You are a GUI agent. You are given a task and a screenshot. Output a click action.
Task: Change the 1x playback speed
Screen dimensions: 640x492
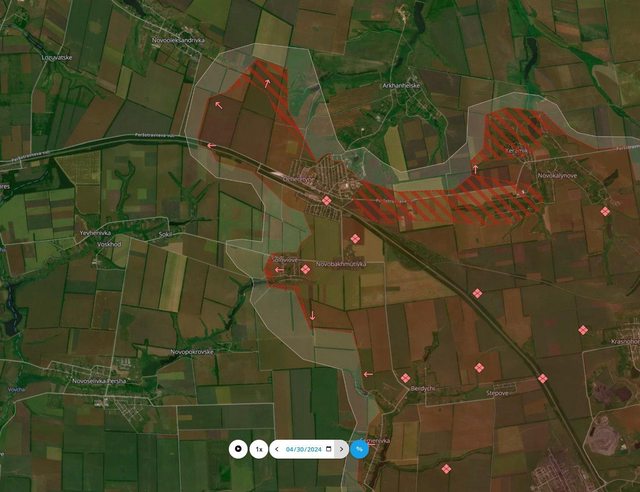click(x=259, y=449)
